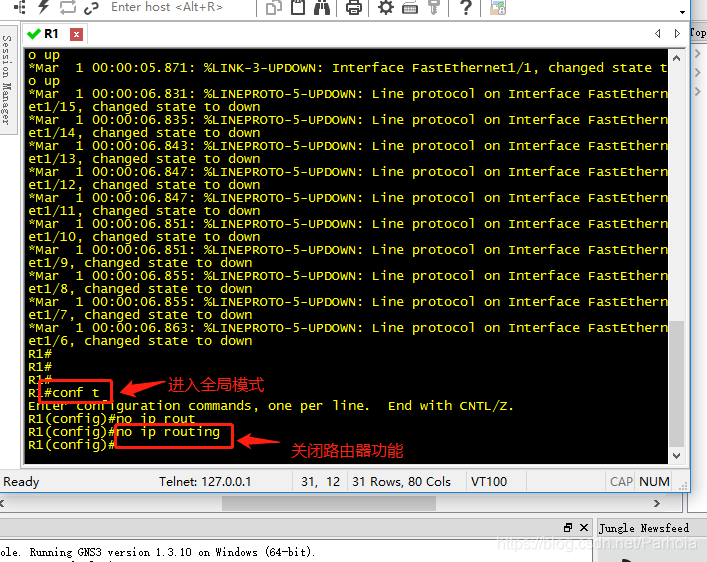Screen dimensions: 707x562
Task: Click the Find binoculars icon
Action: 322,7
